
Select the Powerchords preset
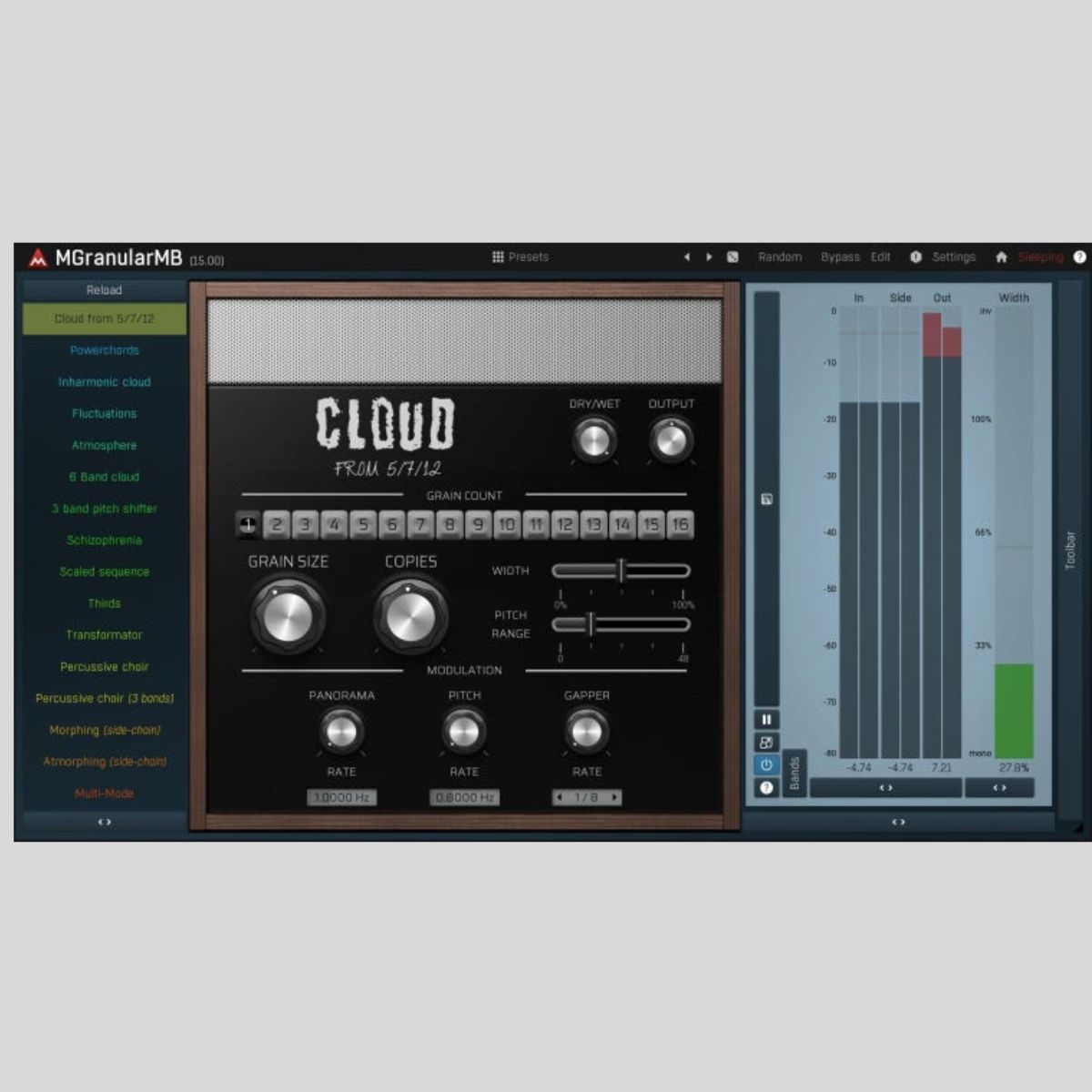(105, 350)
